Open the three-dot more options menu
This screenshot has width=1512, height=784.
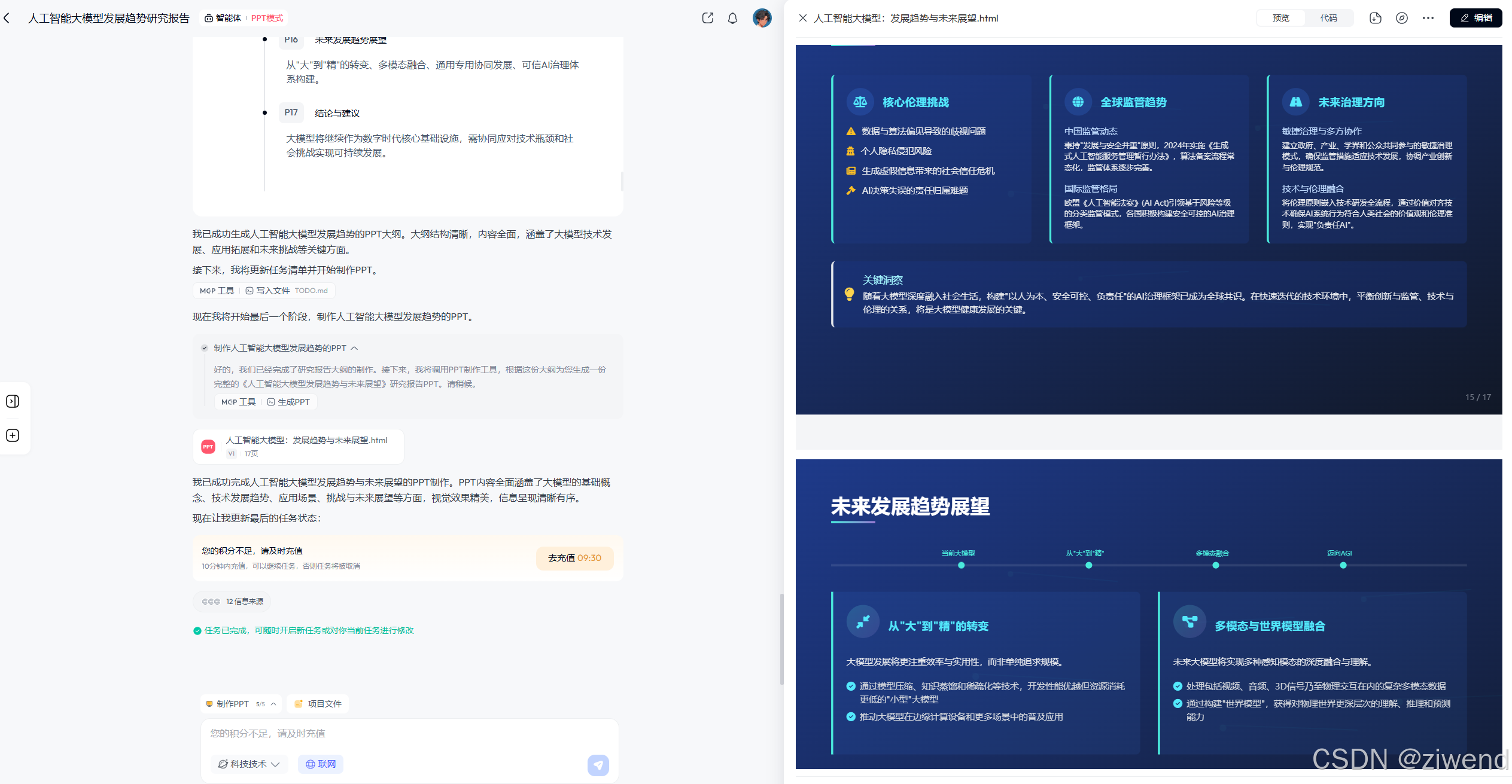click(x=1428, y=18)
